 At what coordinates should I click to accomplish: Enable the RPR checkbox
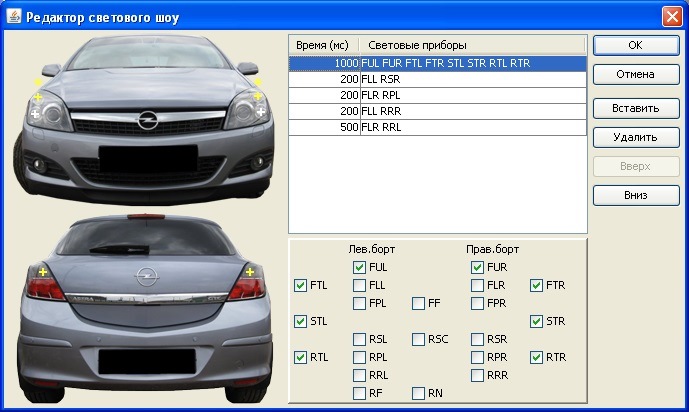click(x=477, y=357)
